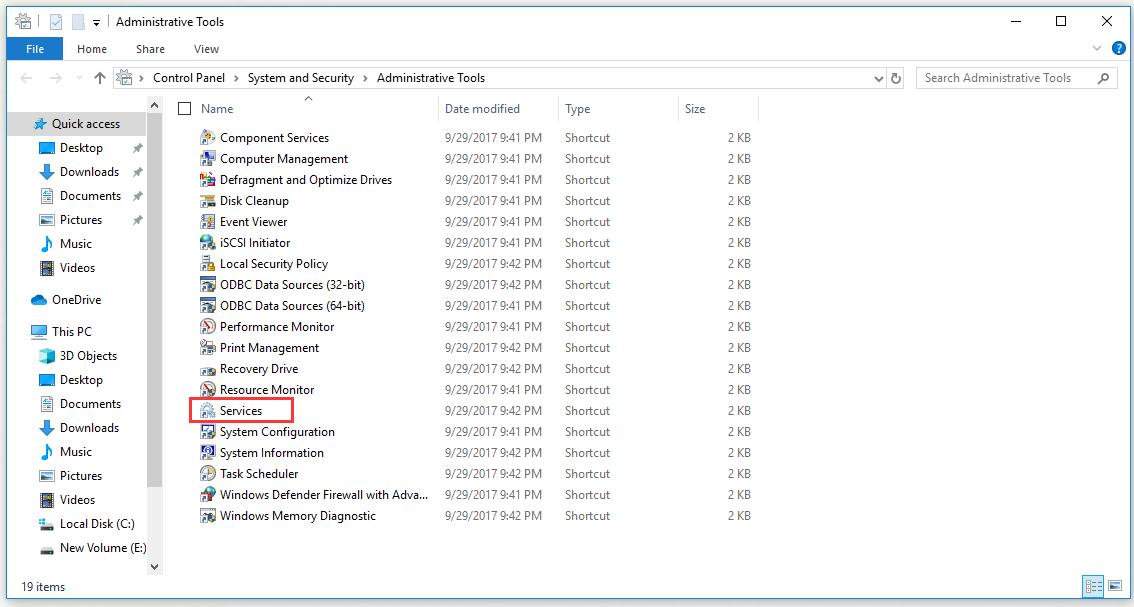This screenshot has width=1134, height=607.
Task: Click Control Panel in the address bar
Action: coord(189,78)
